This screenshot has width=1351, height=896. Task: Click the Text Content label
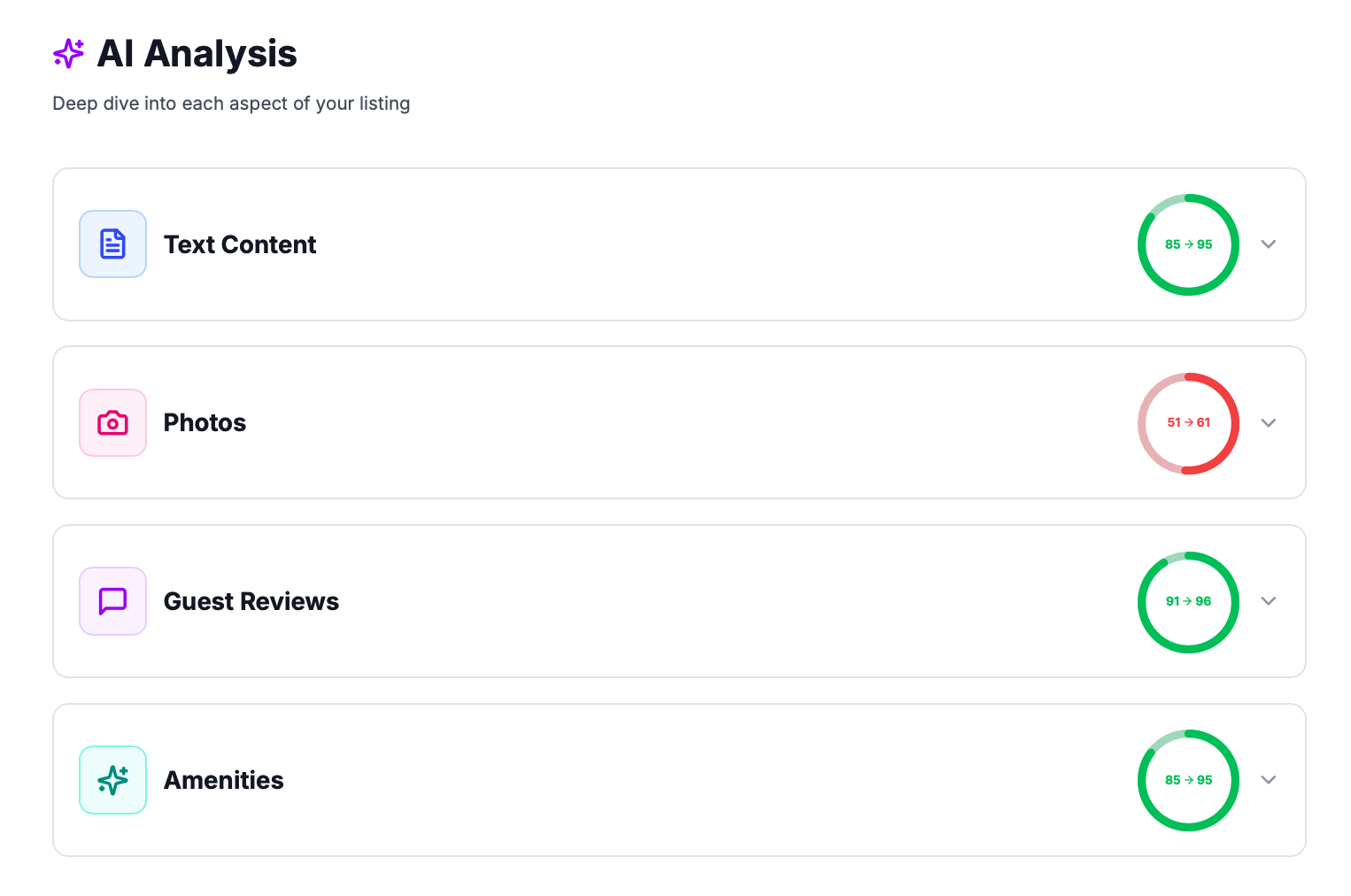pos(240,244)
